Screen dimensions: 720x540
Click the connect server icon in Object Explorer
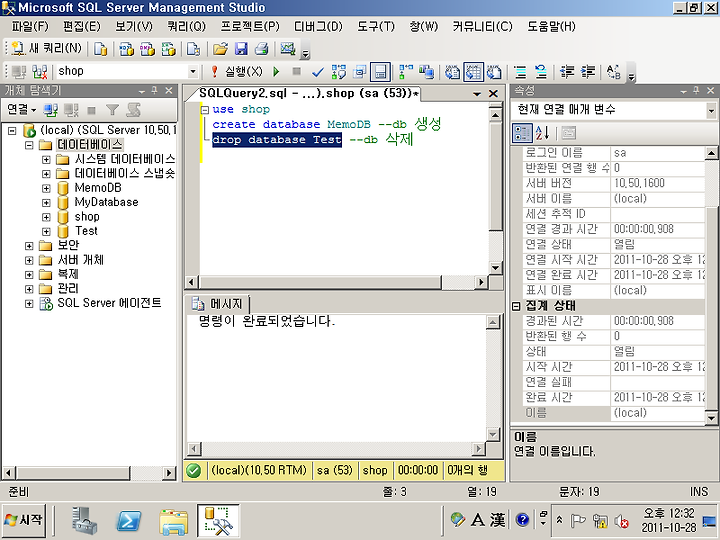tap(51, 110)
